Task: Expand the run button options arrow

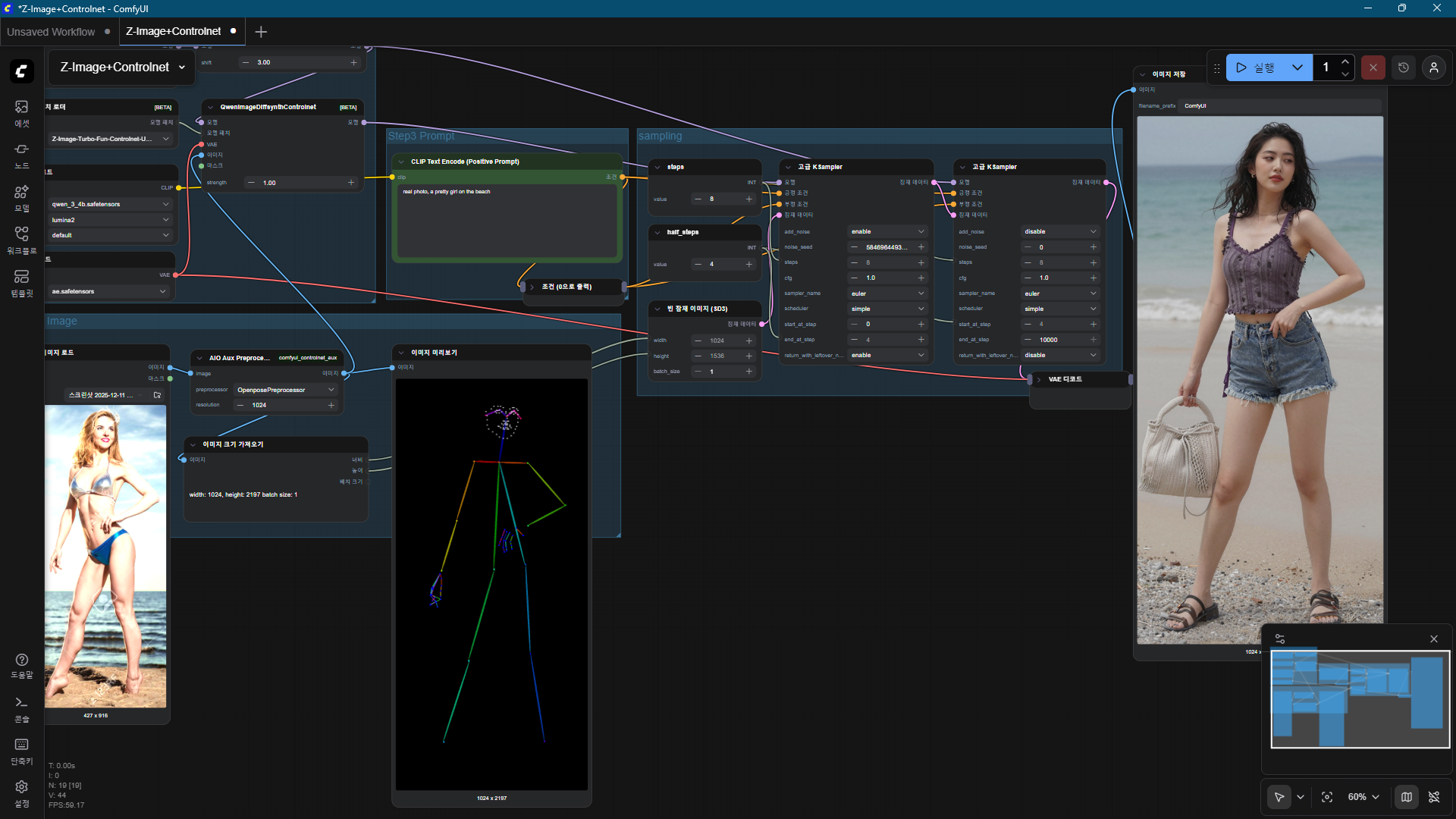Action: 1298,67
